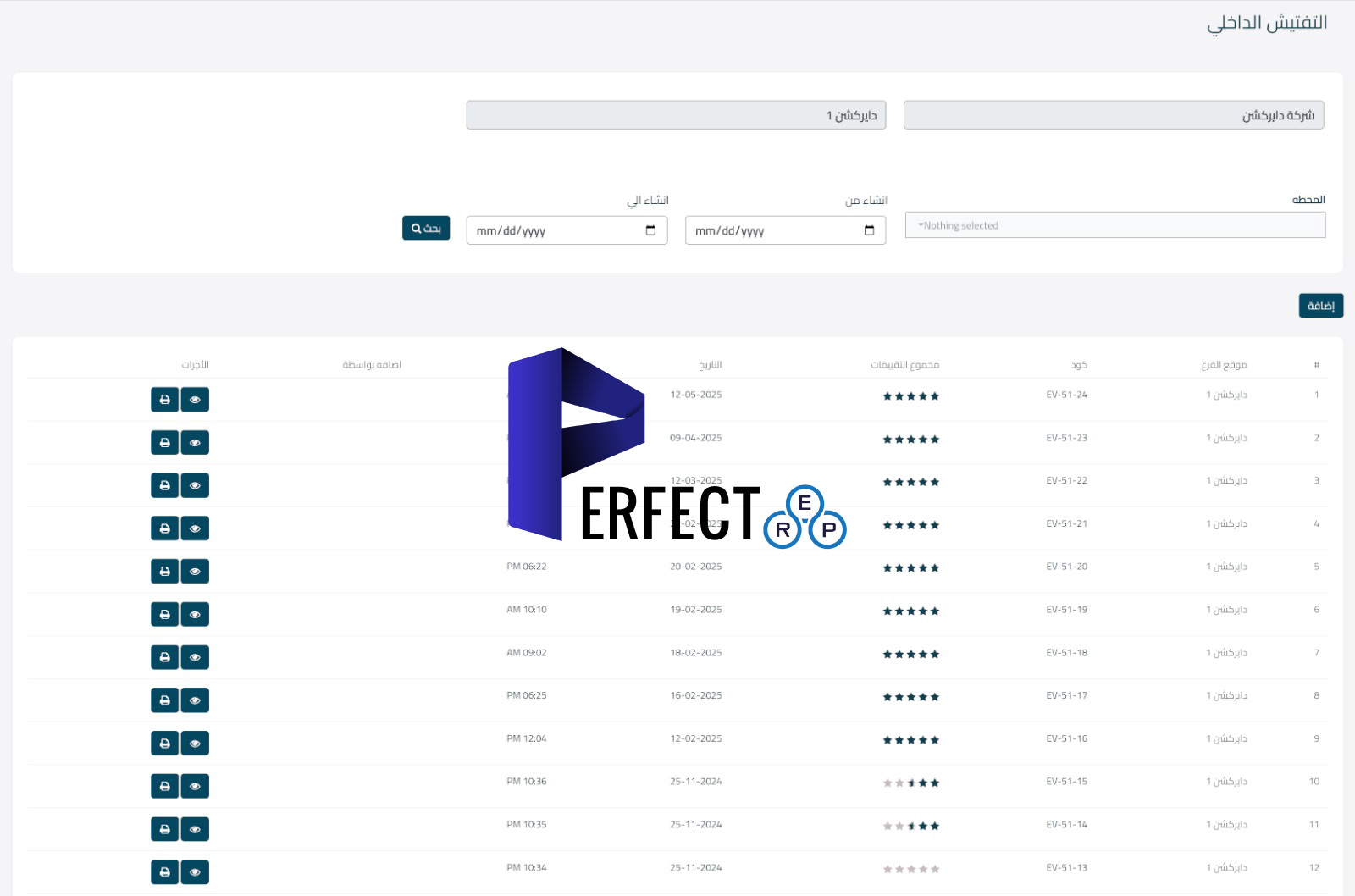1355x896 pixels.
Task: Open the station 'Nothing selected' dropdown
Action: tap(1115, 225)
